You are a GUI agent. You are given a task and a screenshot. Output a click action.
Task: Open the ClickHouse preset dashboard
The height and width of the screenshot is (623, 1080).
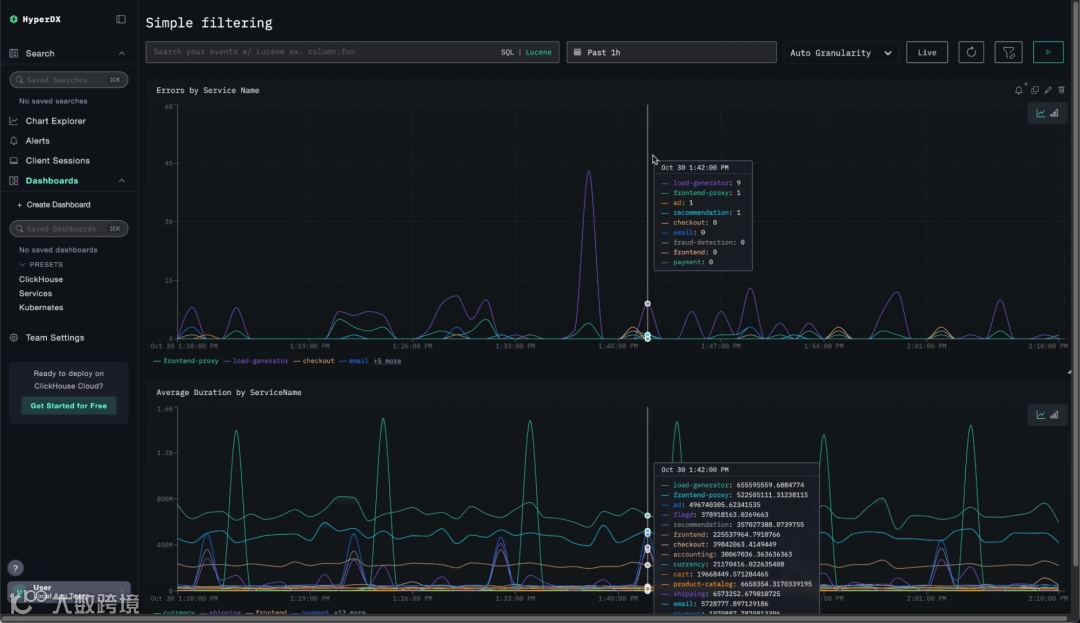tap(41, 279)
